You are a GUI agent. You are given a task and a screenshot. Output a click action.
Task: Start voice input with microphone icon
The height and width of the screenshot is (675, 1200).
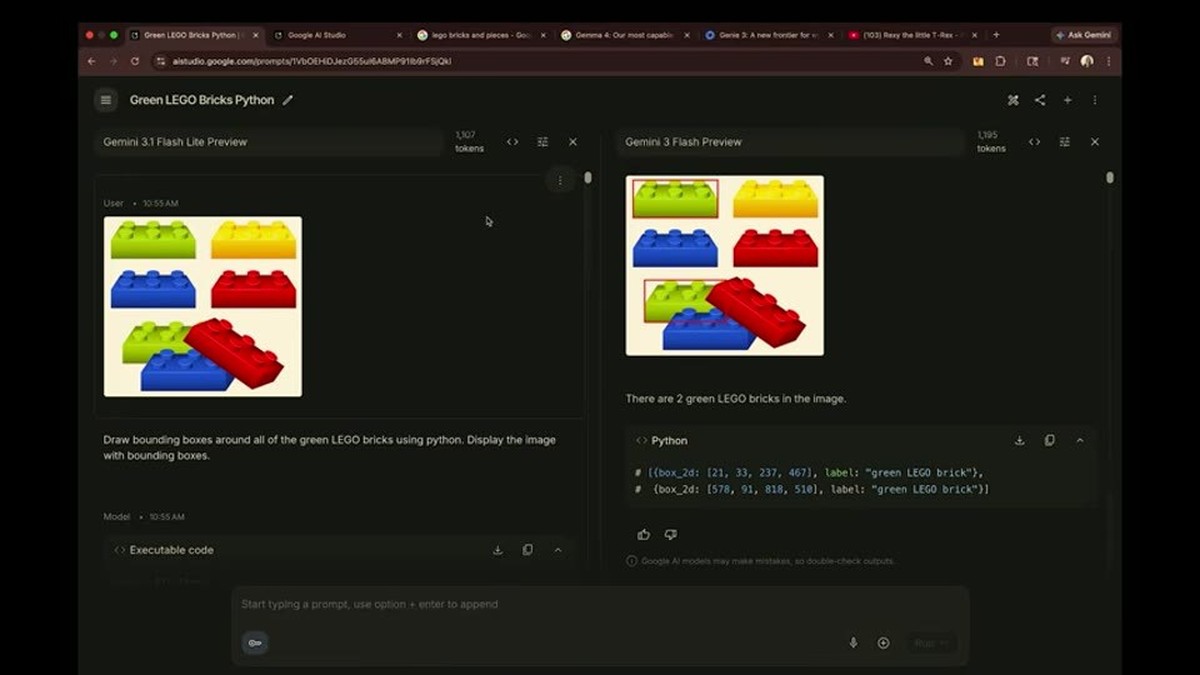[x=853, y=643]
